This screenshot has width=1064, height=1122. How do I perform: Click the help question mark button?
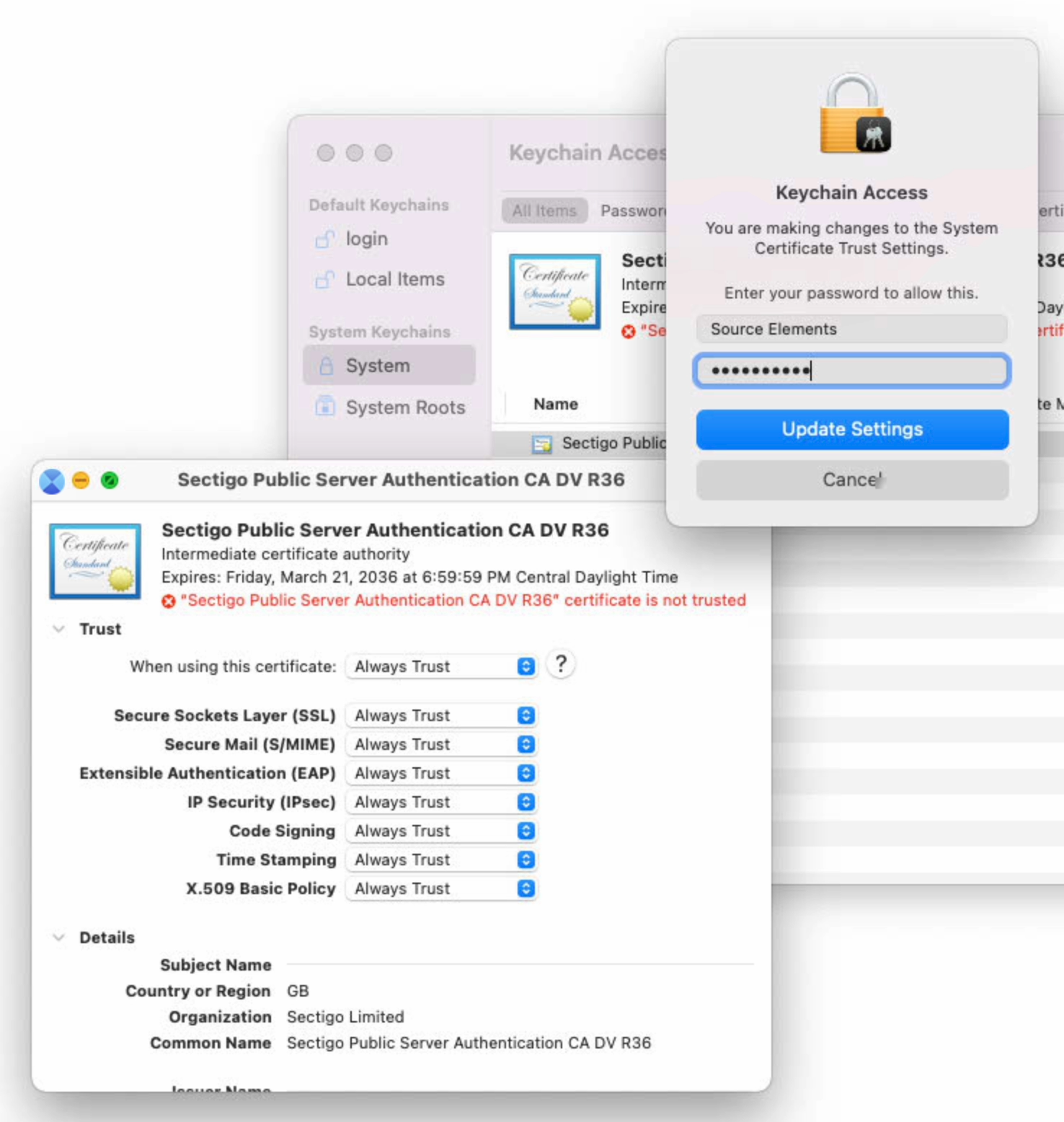point(561,664)
